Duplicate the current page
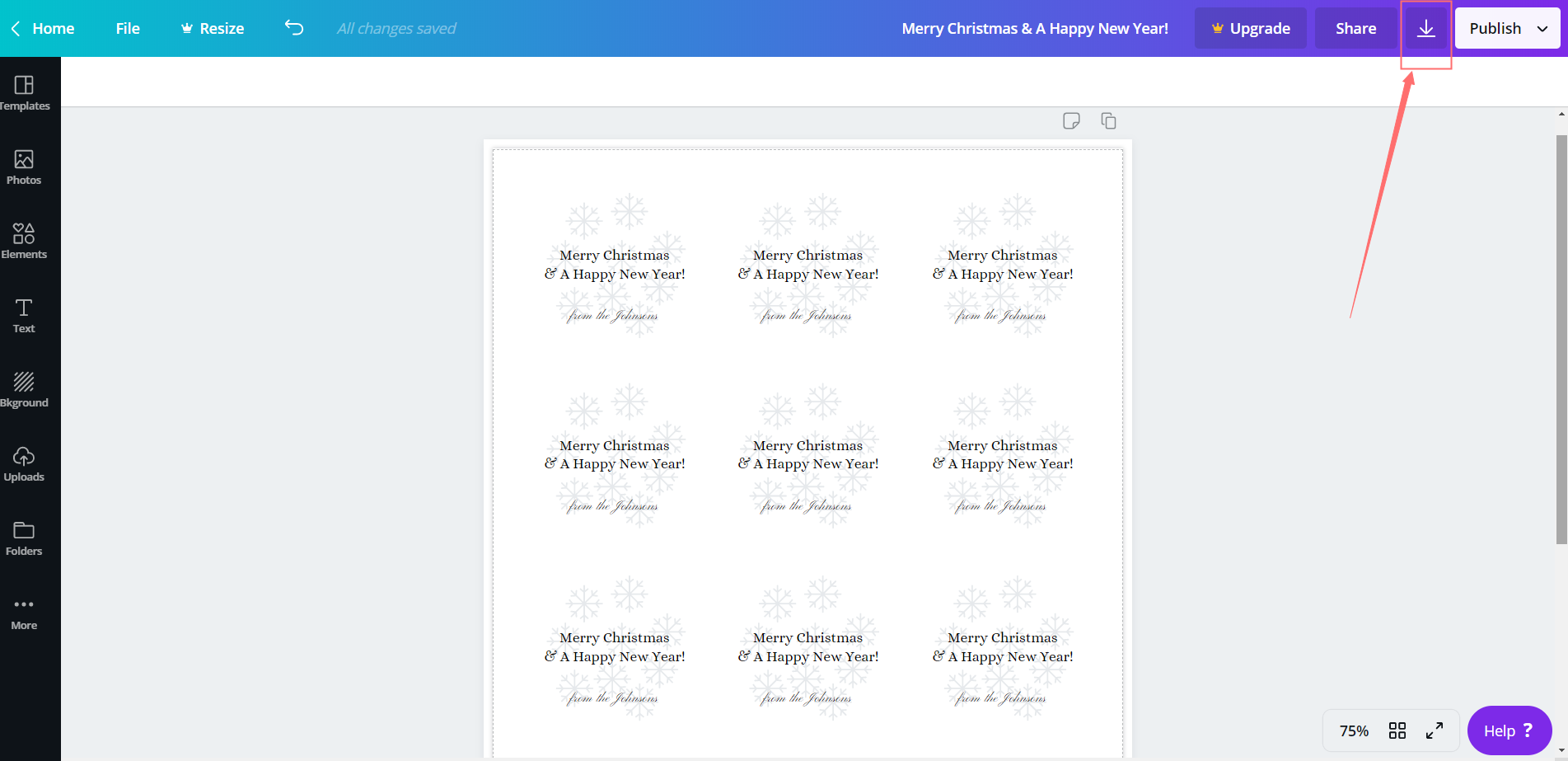Viewport: 1568px width, 761px height. pyautogui.click(x=1108, y=120)
